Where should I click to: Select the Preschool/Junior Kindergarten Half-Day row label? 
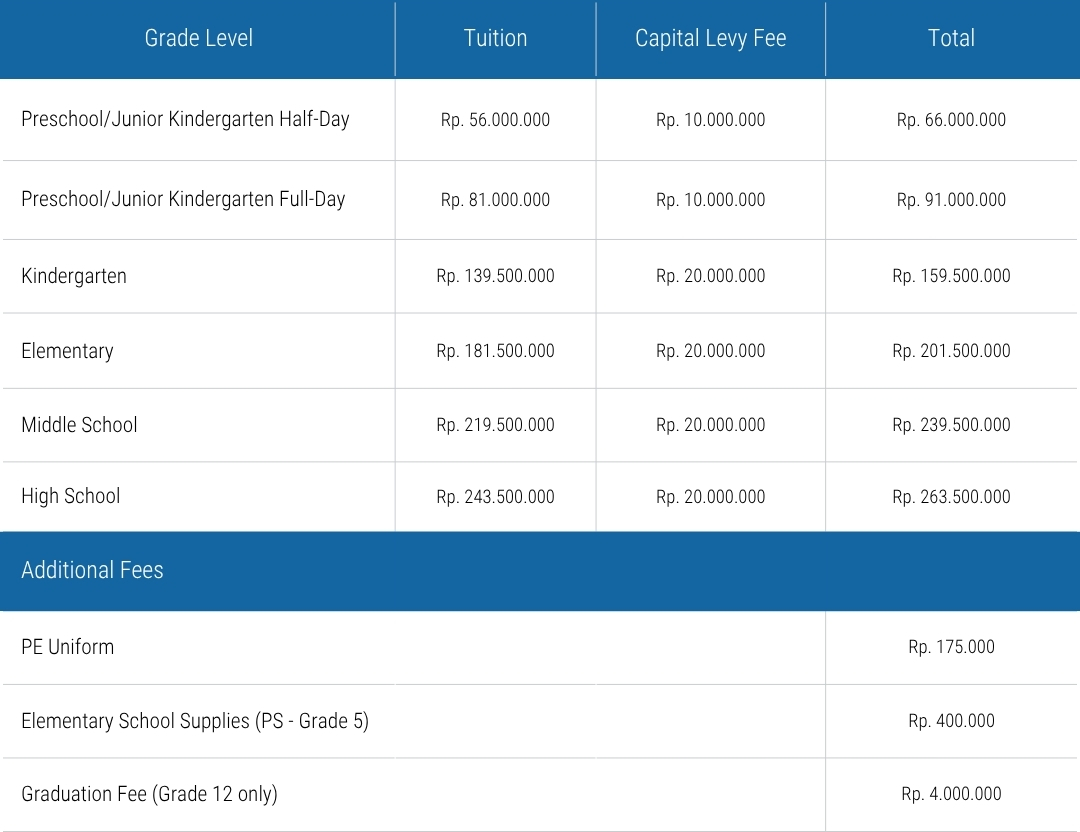185,119
